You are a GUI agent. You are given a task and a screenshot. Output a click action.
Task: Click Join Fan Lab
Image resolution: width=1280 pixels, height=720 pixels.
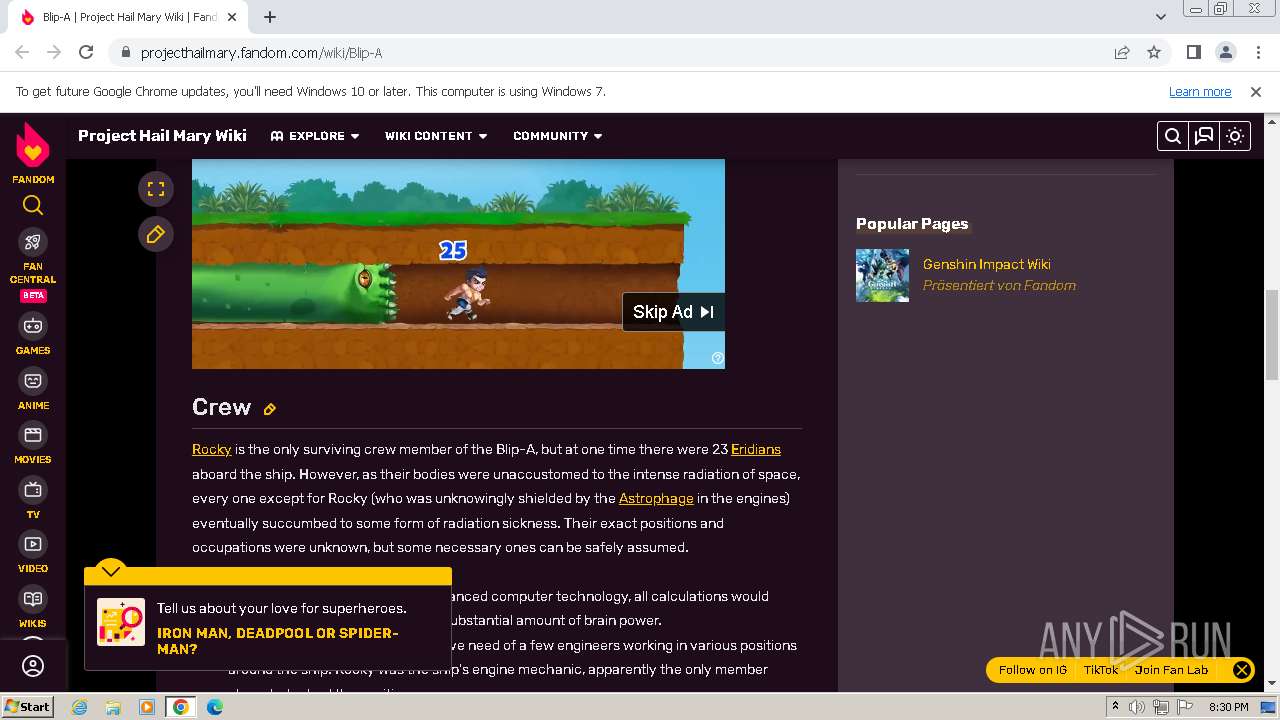point(1171,670)
